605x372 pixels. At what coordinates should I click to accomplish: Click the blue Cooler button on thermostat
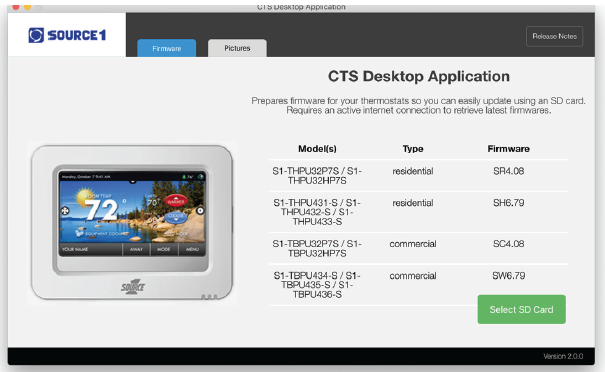176,218
